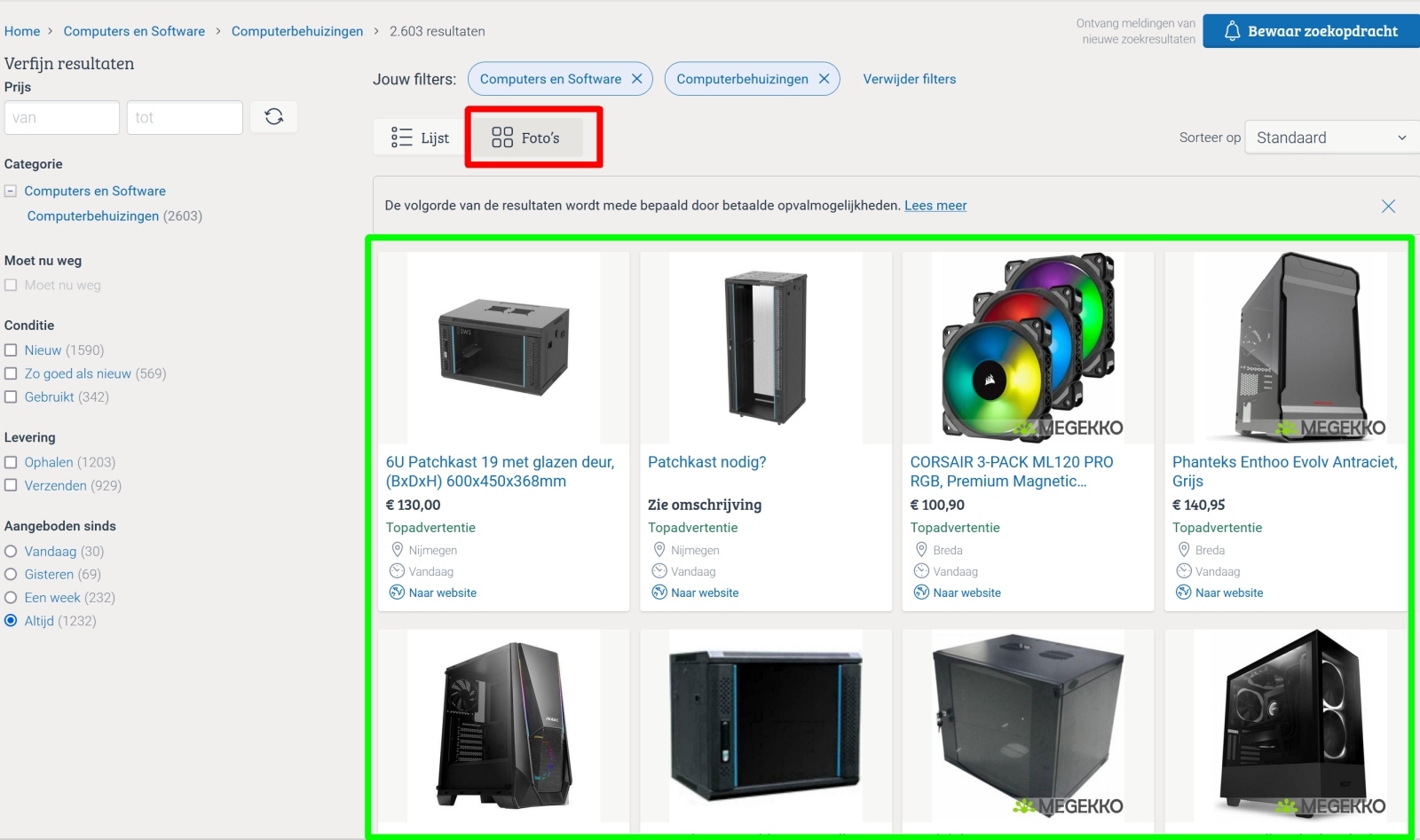Select the Gisteren radio option
The height and width of the screenshot is (840, 1420).
pos(11,574)
